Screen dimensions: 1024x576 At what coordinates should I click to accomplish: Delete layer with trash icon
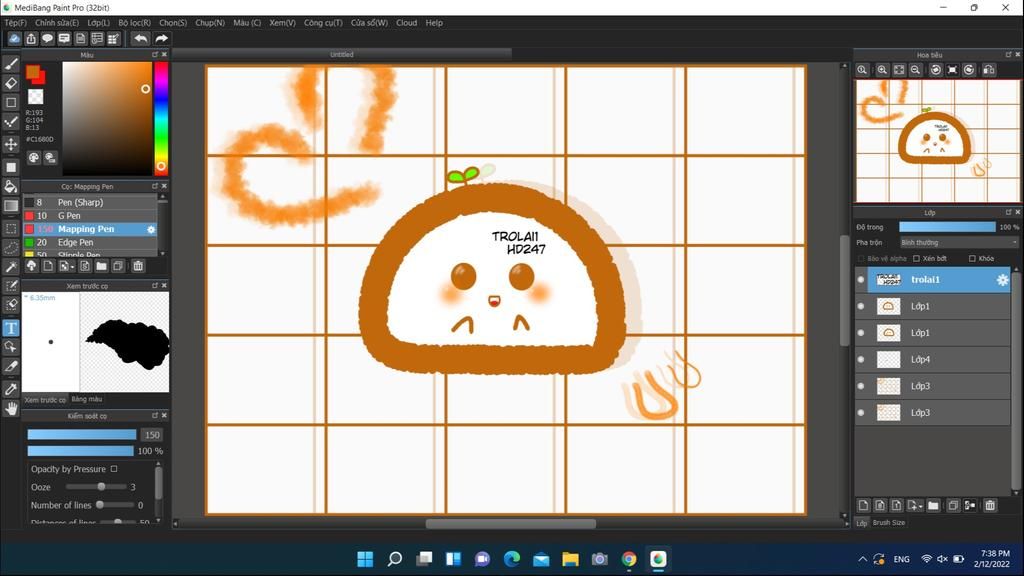click(x=990, y=505)
